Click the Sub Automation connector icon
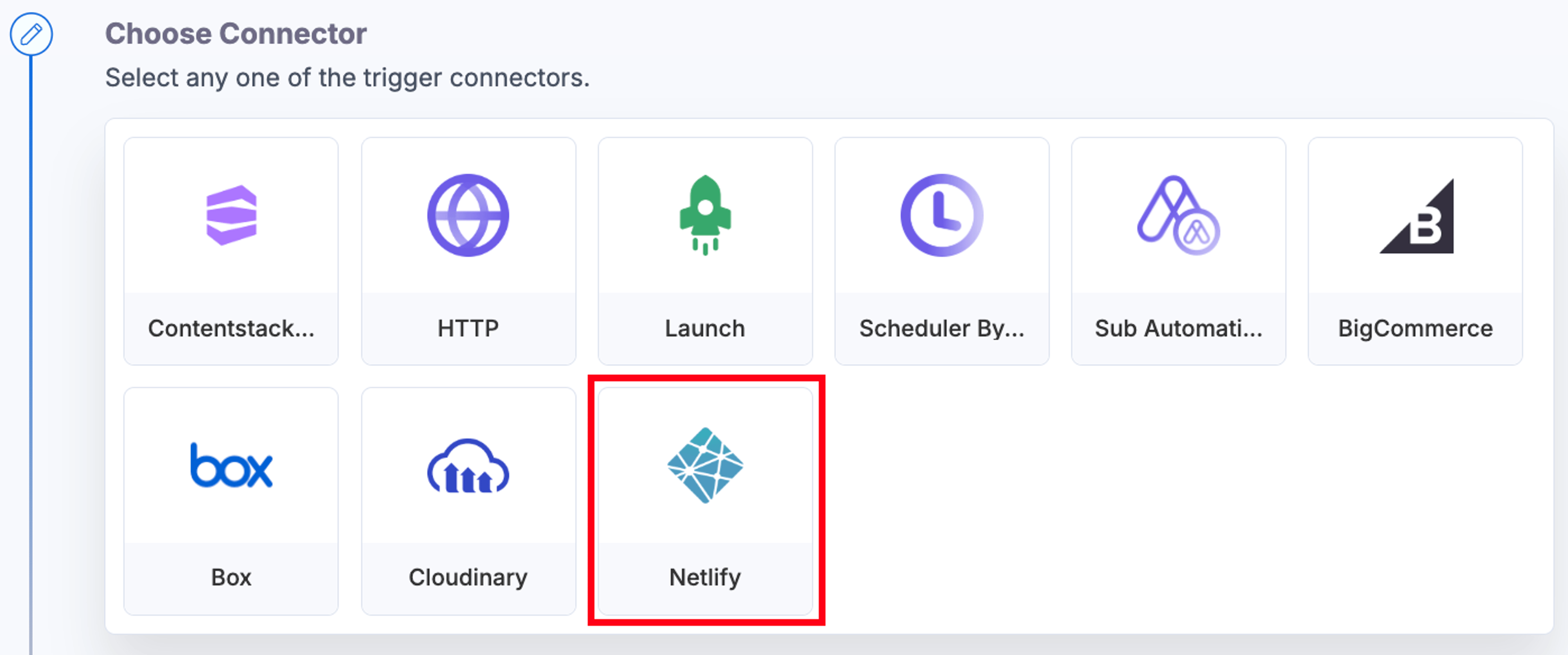The height and width of the screenshot is (655, 1568). [x=1178, y=215]
